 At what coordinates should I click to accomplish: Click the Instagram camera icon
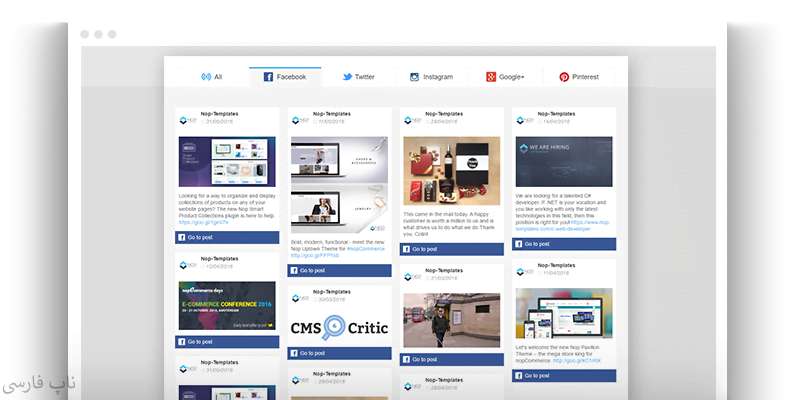tap(414, 77)
